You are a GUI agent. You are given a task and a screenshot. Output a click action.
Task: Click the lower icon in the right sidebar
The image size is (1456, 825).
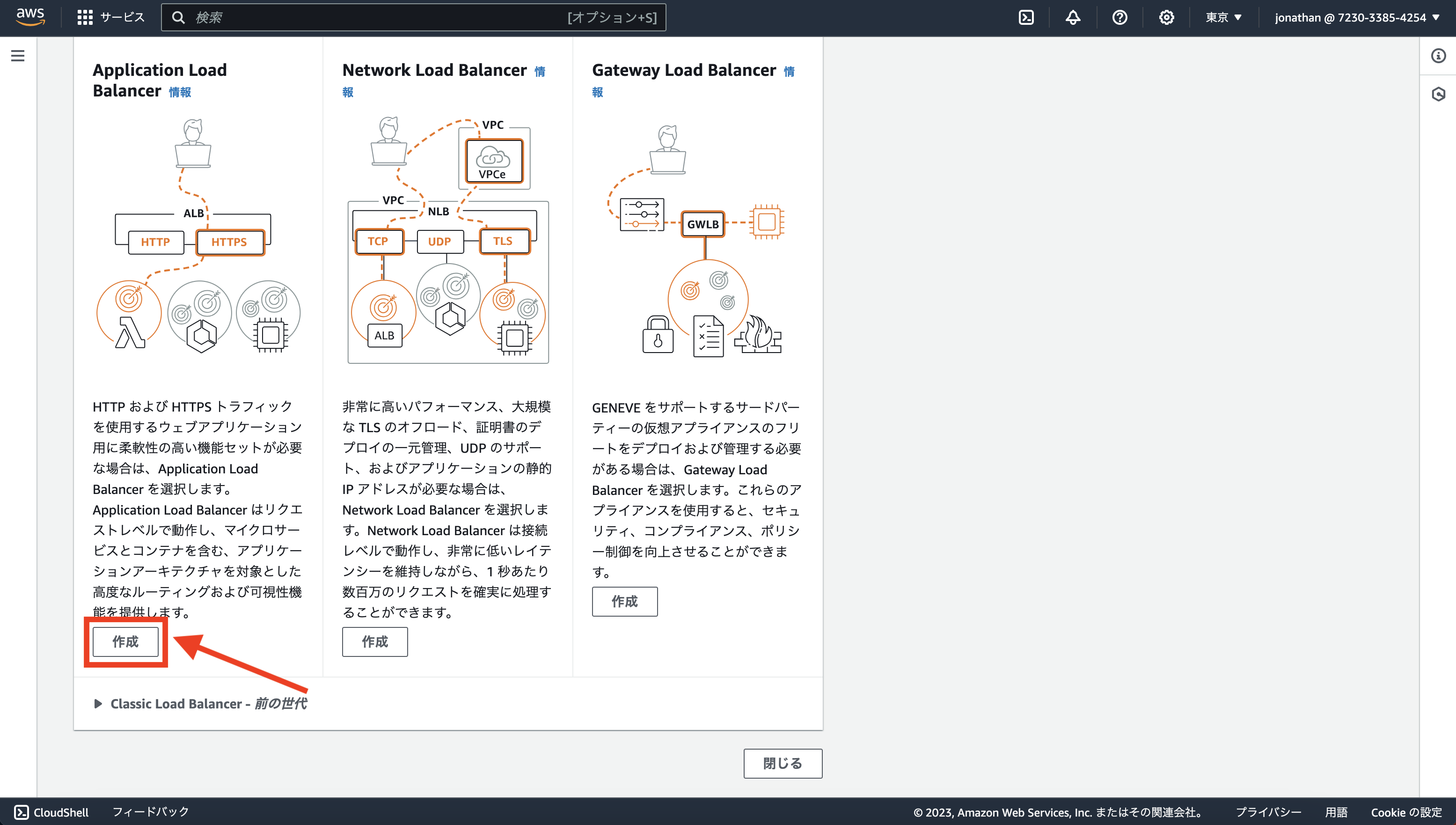pos(1439,95)
